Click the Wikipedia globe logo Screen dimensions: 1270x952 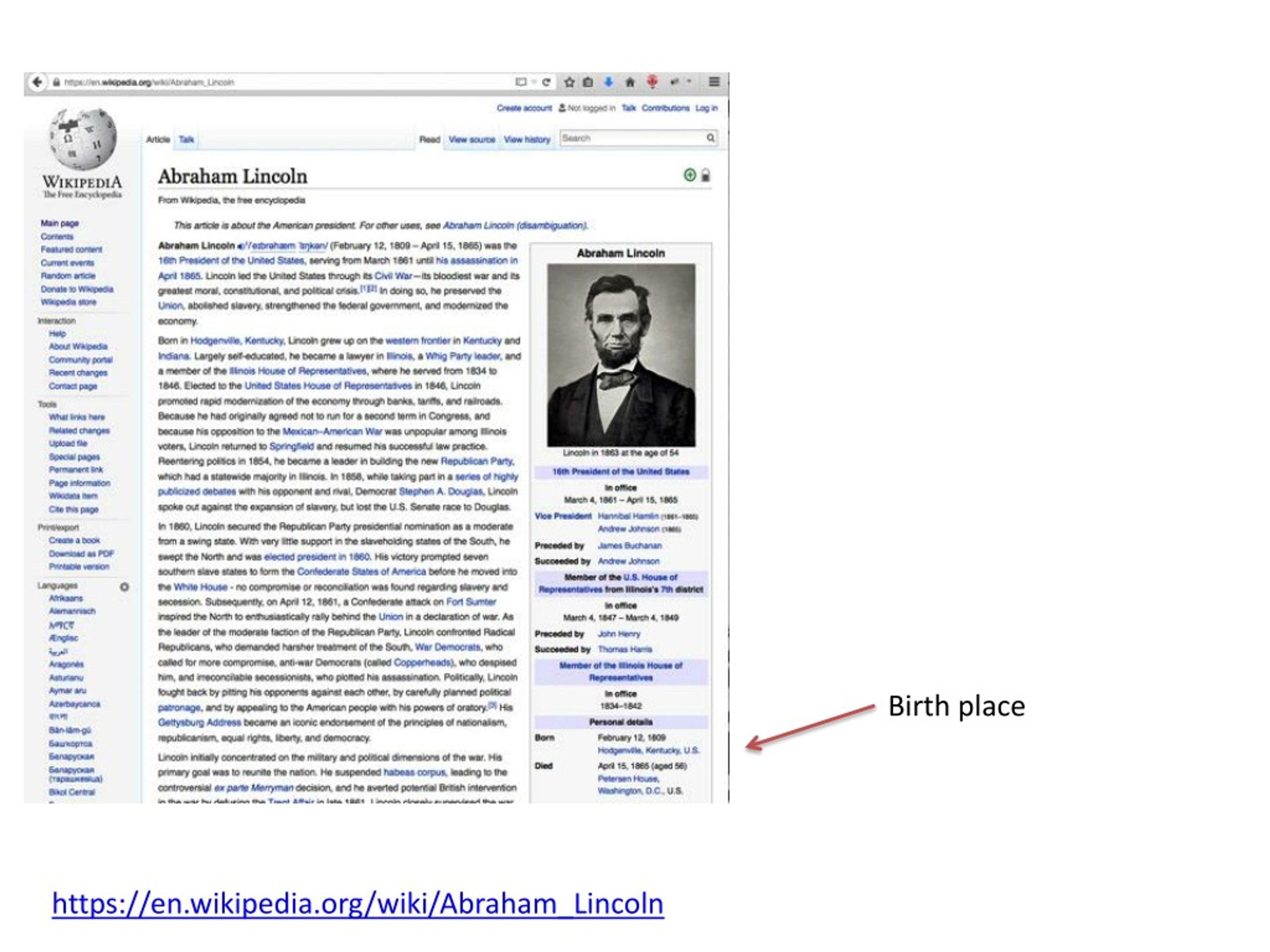83,139
